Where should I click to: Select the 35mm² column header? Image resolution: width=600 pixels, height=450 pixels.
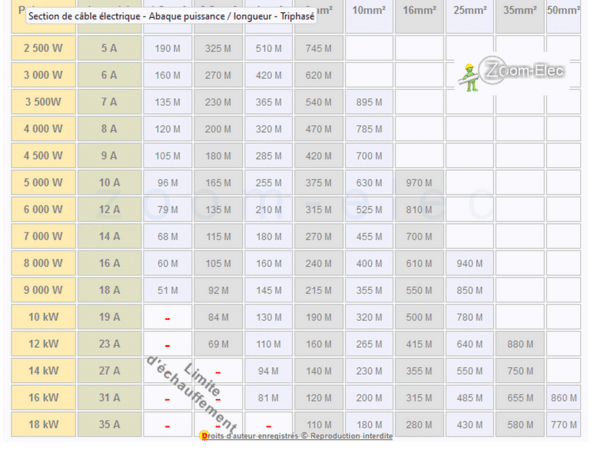point(520,10)
